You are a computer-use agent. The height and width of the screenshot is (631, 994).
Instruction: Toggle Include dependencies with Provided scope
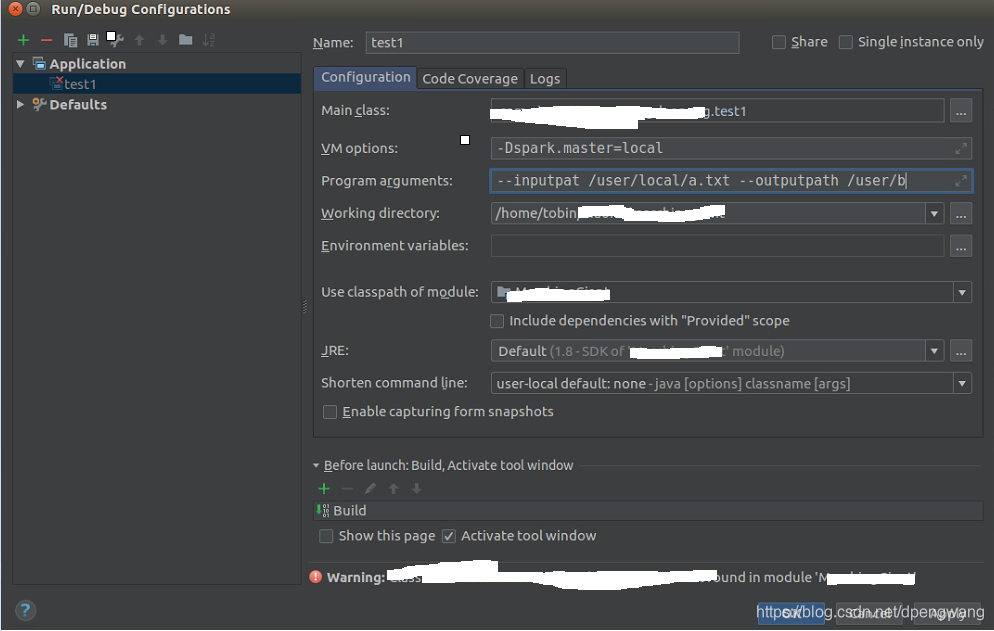497,321
